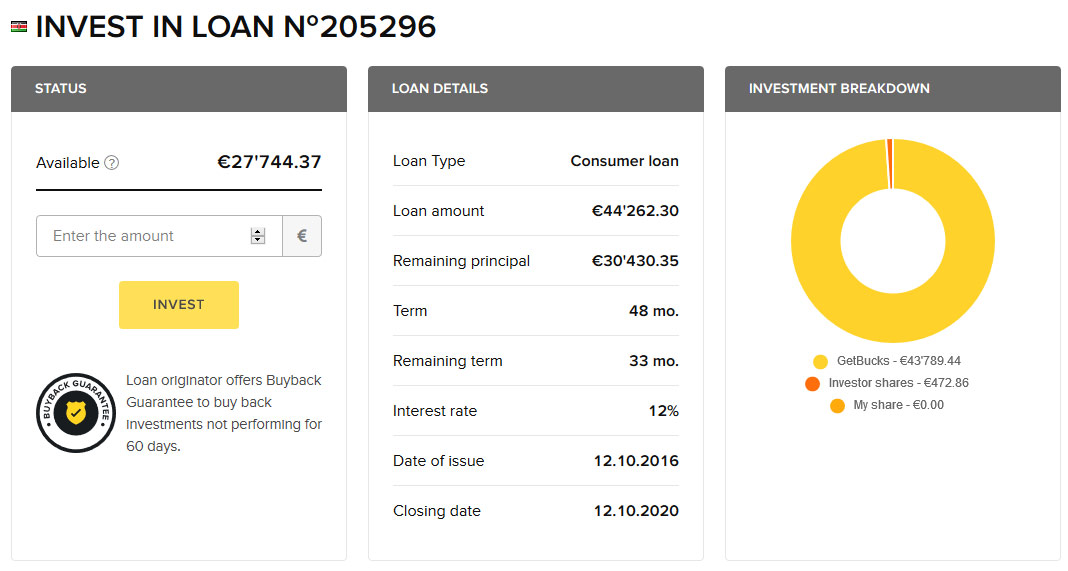
Task: Click the euro symbol beside the amount field
Action: (x=302, y=236)
